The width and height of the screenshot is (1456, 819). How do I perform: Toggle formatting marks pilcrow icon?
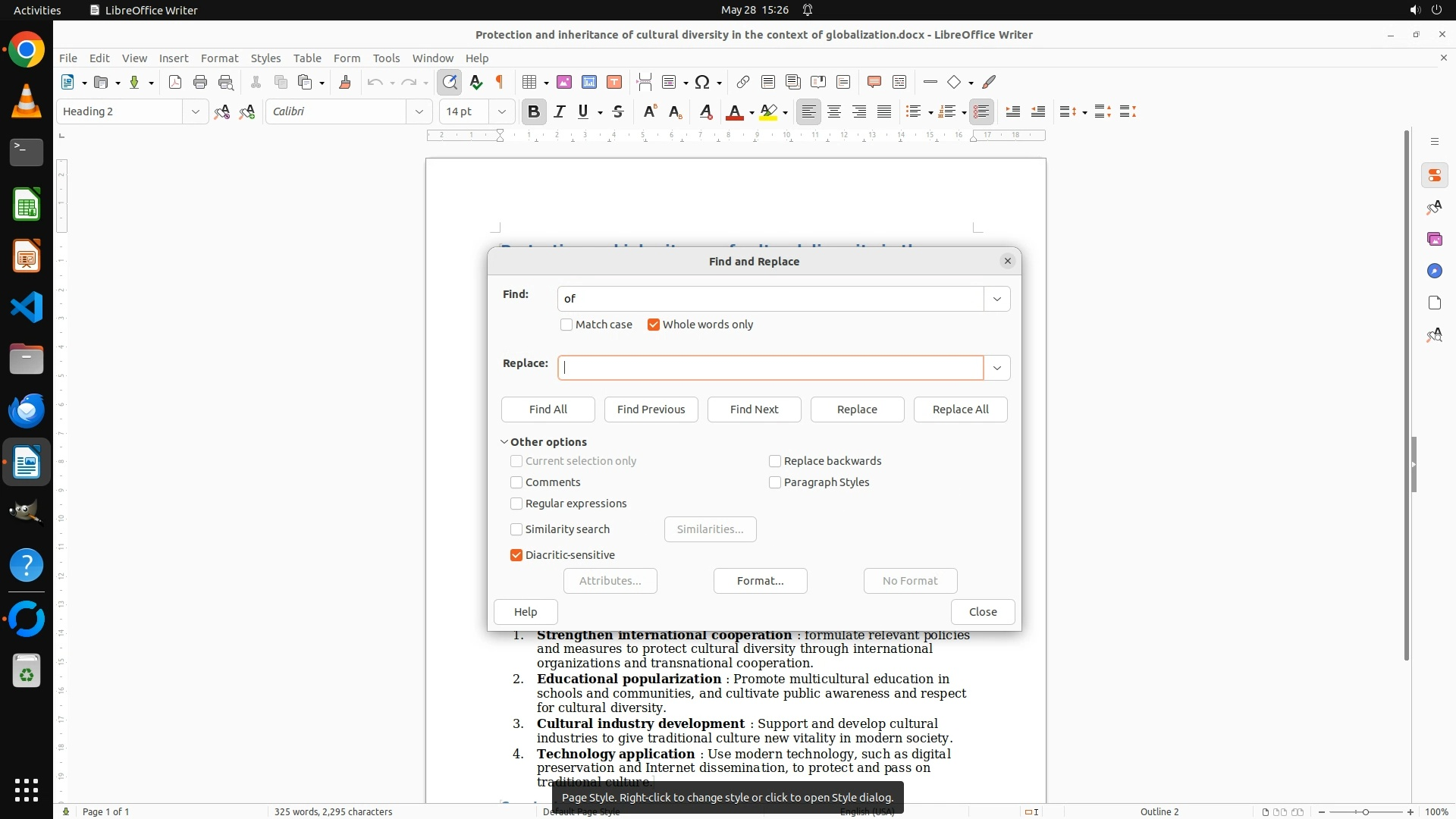tap(500, 82)
